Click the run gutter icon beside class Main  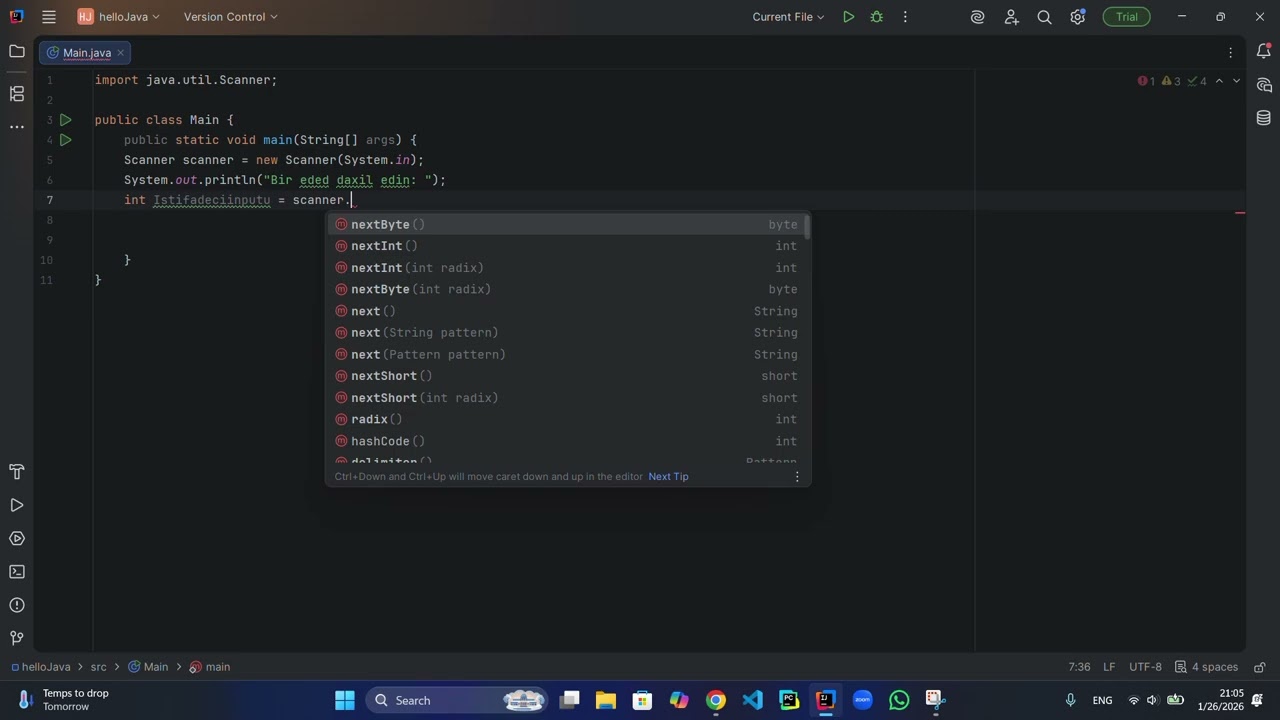(66, 120)
